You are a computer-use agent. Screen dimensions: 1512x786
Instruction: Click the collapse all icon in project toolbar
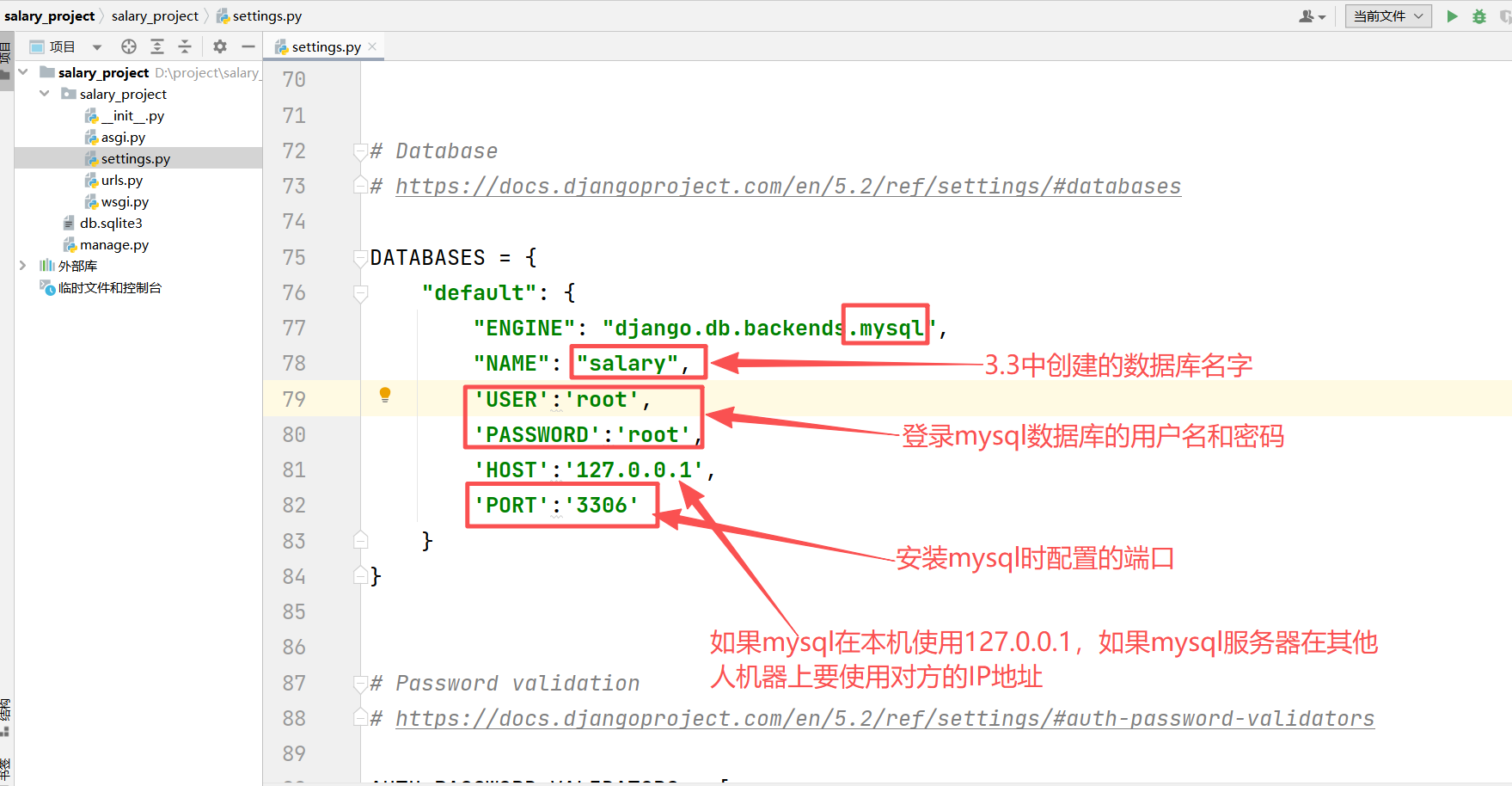tap(185, 46)
